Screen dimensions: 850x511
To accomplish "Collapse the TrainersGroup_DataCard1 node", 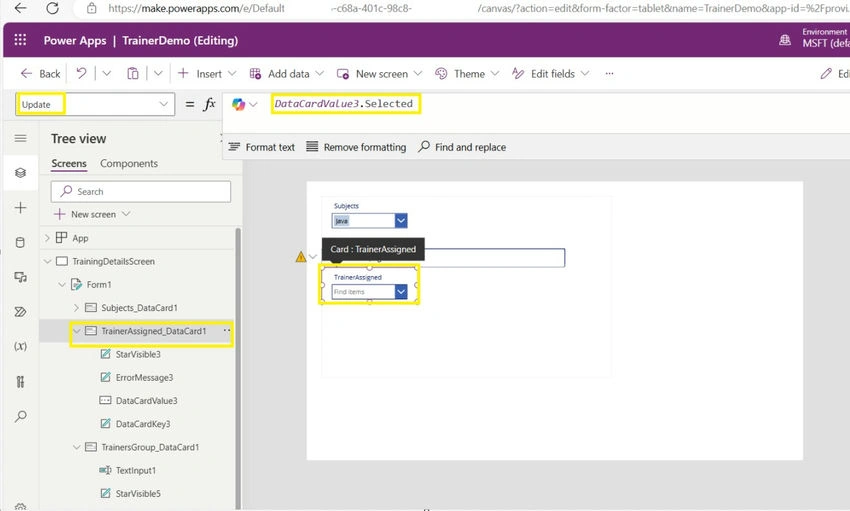I will (x=76, y=447).
